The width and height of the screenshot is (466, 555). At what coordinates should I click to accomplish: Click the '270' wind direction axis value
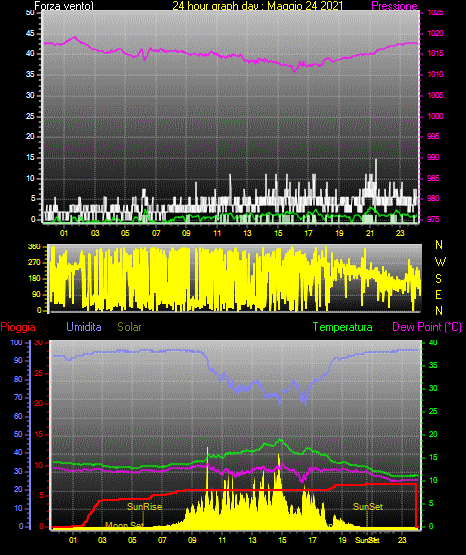34,263
